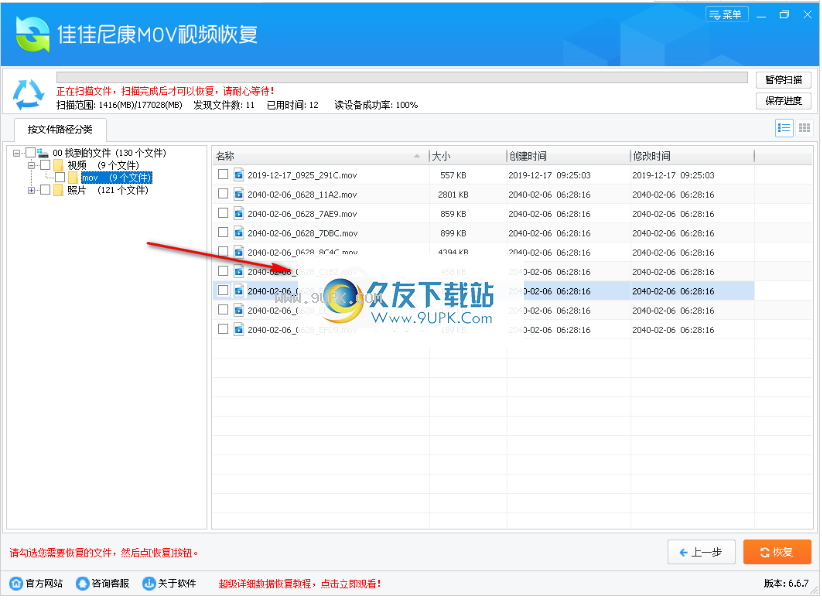
Task: Check the box for 2040-02-06_0628_11A2.mov
Action: 223,194
